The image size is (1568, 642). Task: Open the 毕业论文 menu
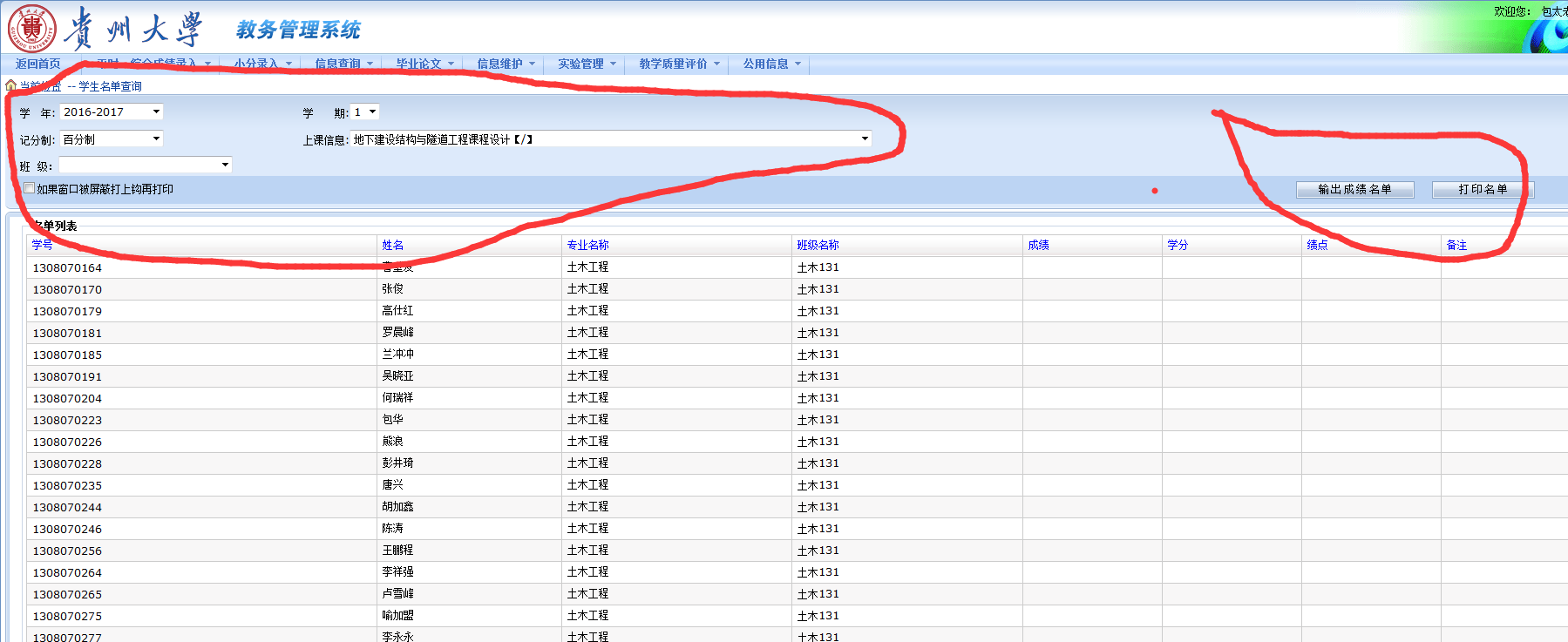pyautogui.click(x=424, y=64)
